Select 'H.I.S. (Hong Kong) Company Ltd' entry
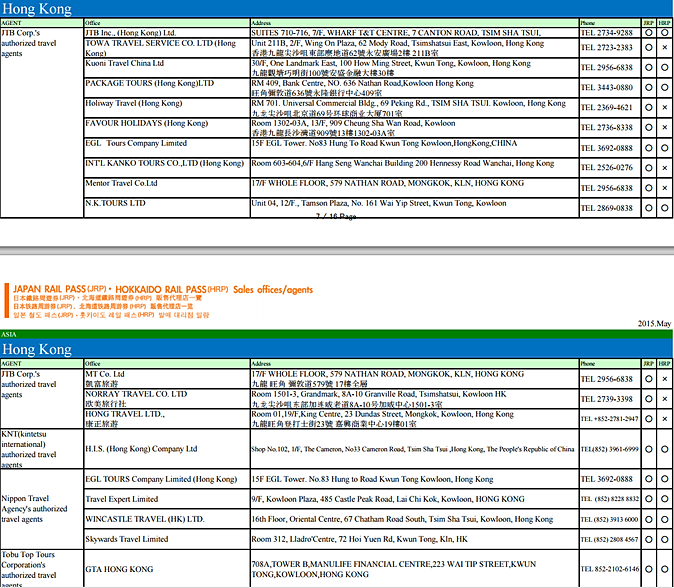Image resolution: width=674 pixels, height=588 pixels. (141, 449)
